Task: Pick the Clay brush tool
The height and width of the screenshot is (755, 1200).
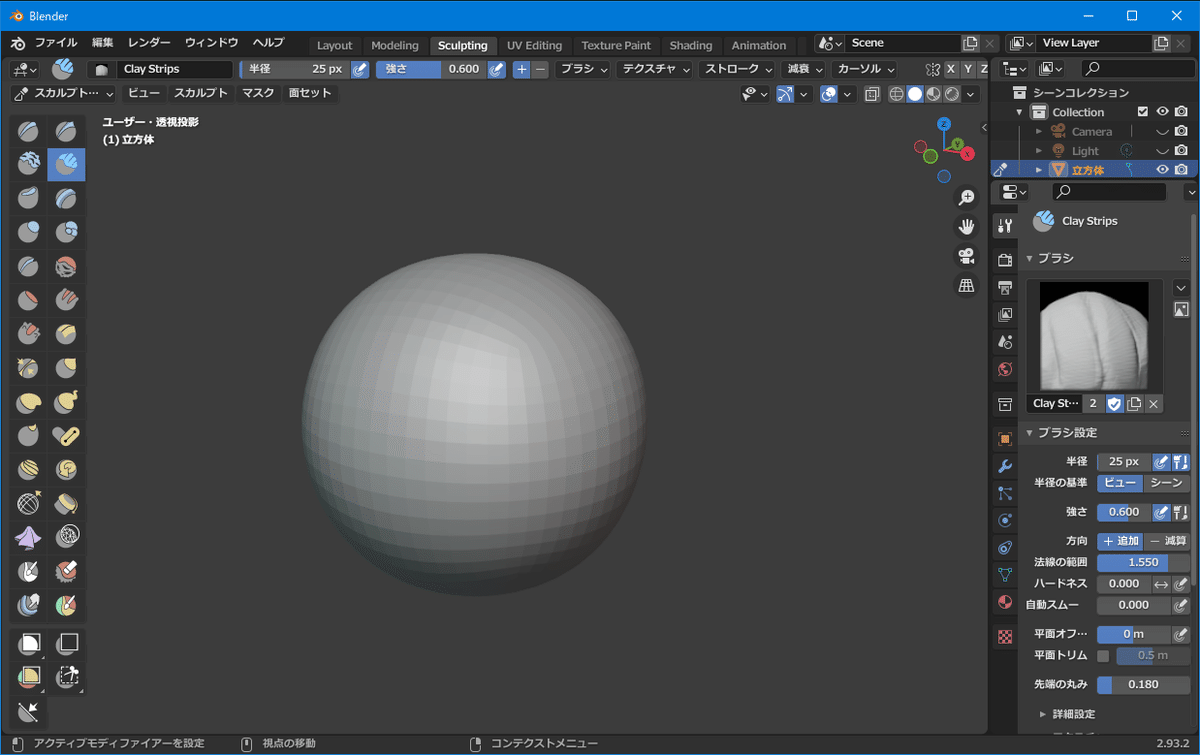Action: point(29,165)
